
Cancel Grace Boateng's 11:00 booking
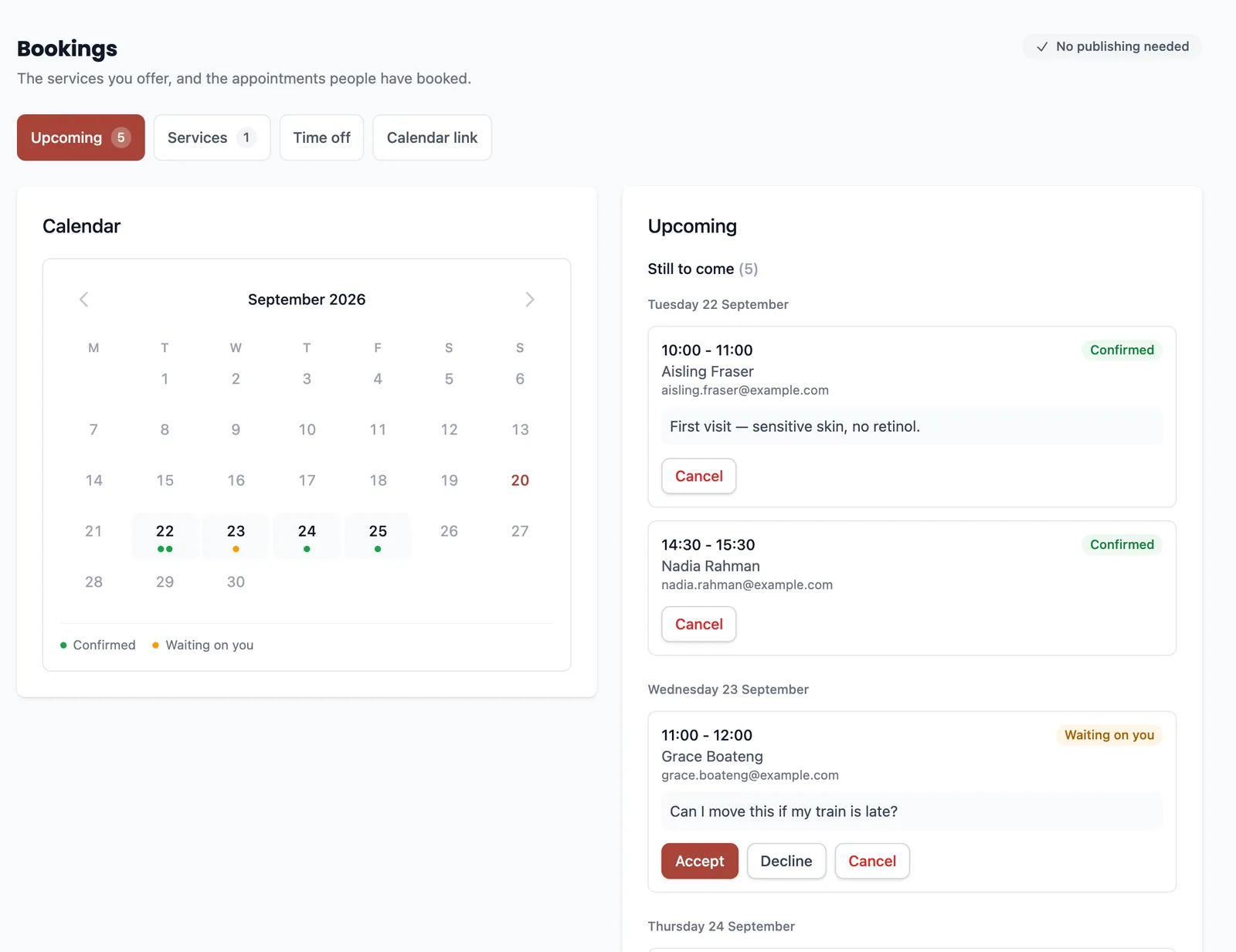872,862
